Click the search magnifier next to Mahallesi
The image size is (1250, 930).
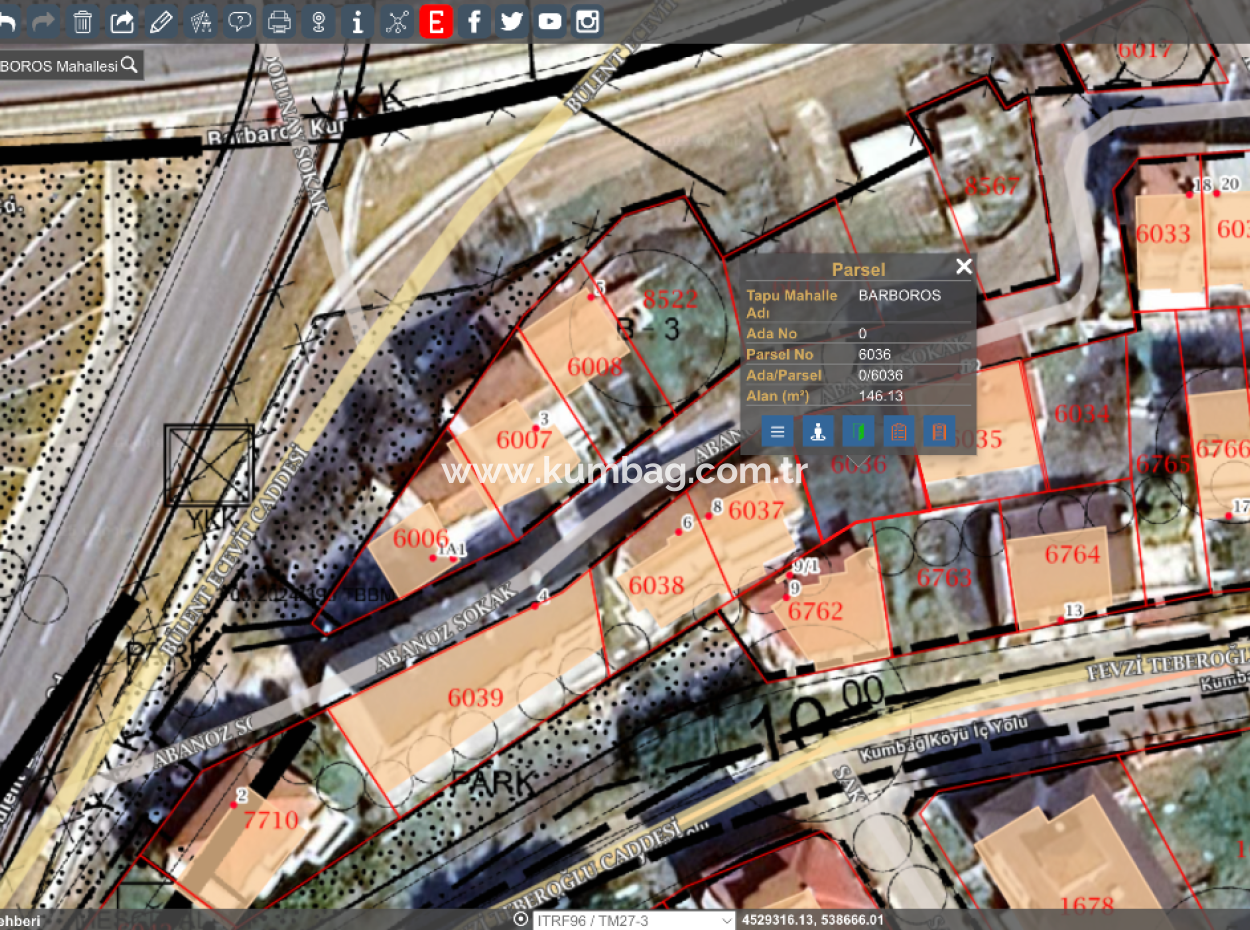[x=129, y=66]
